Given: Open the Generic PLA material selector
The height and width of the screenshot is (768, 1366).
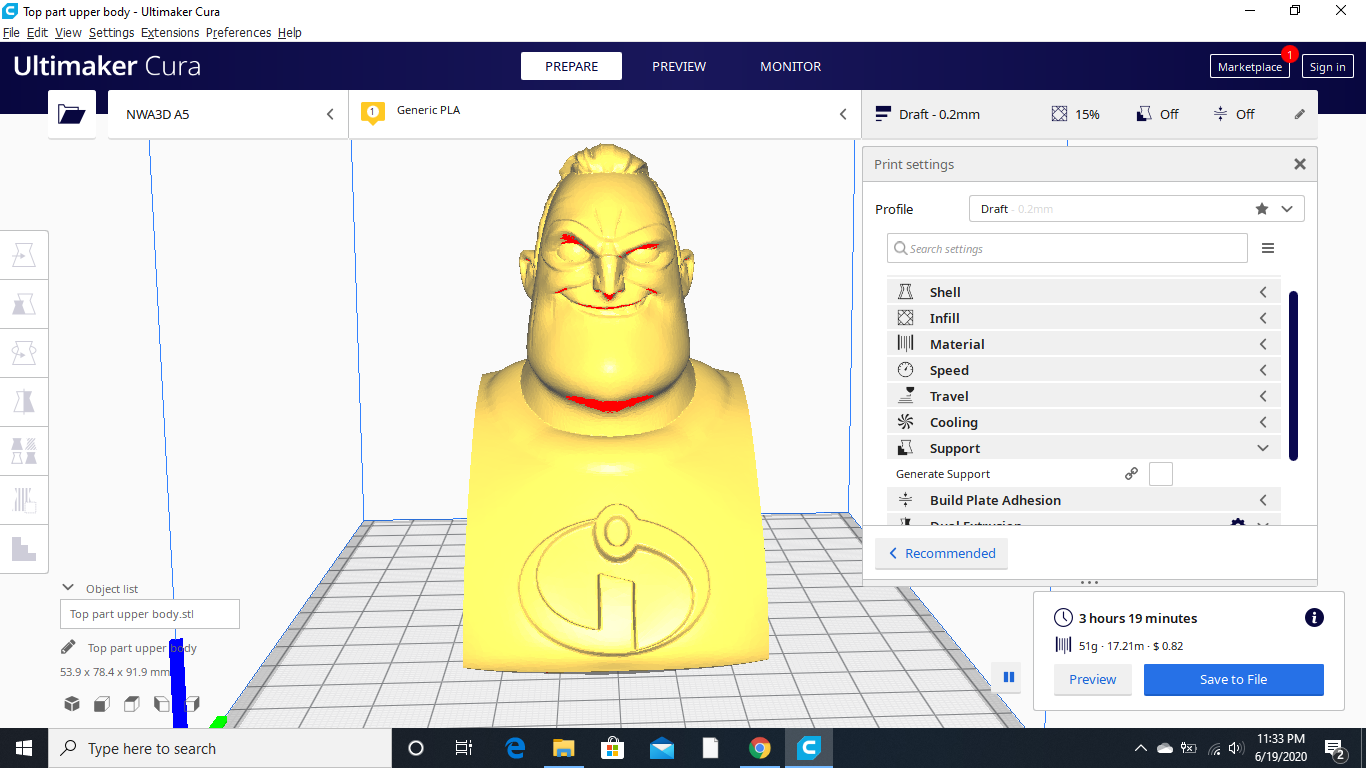Looking at the screenshot, I should coord(604,114).
